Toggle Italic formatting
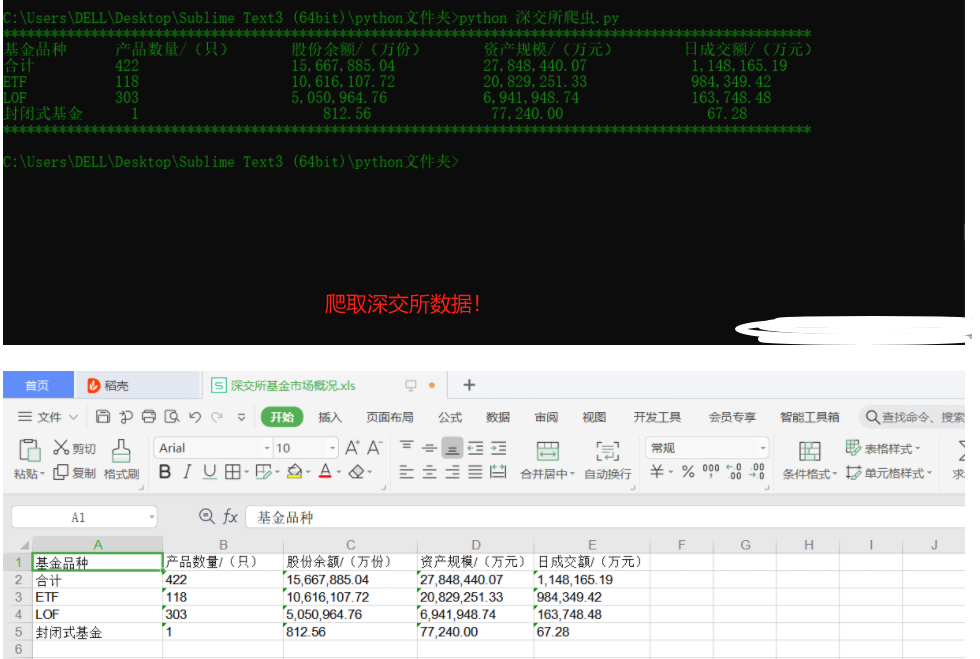 [188, 471]
